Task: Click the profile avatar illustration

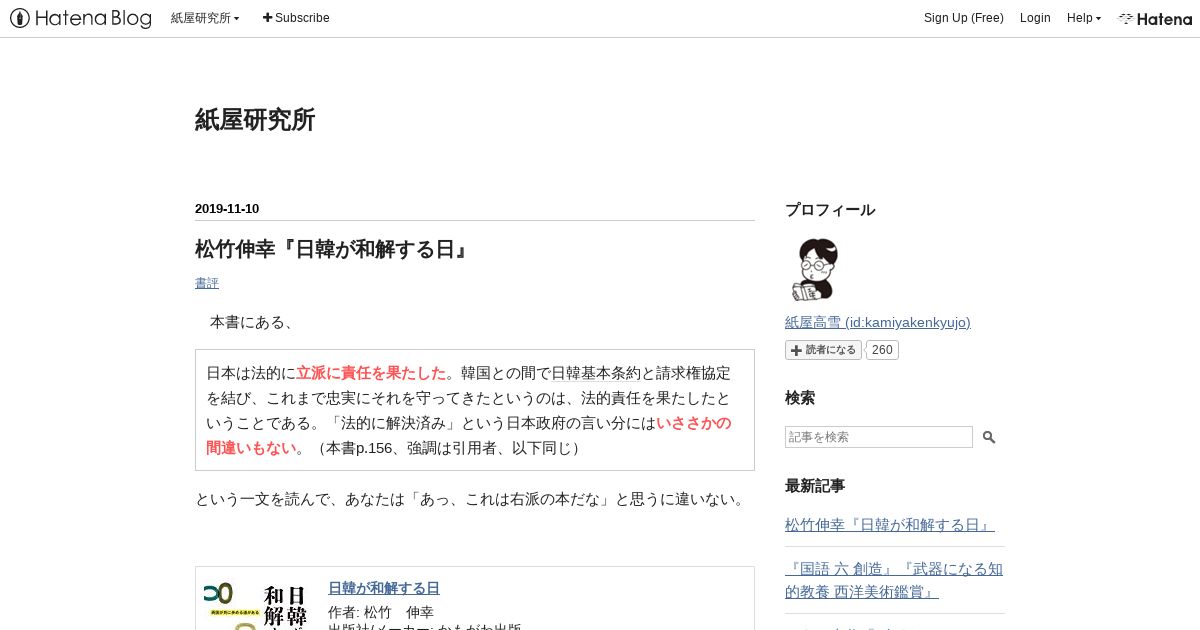Action: (815, 269)
